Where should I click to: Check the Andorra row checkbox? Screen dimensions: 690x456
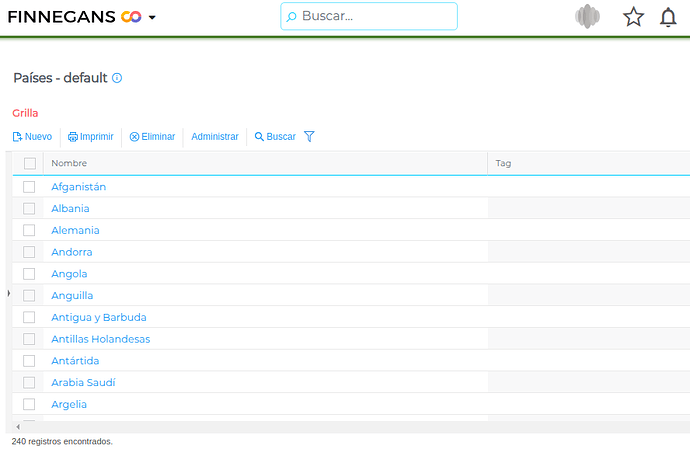[29, 252]
